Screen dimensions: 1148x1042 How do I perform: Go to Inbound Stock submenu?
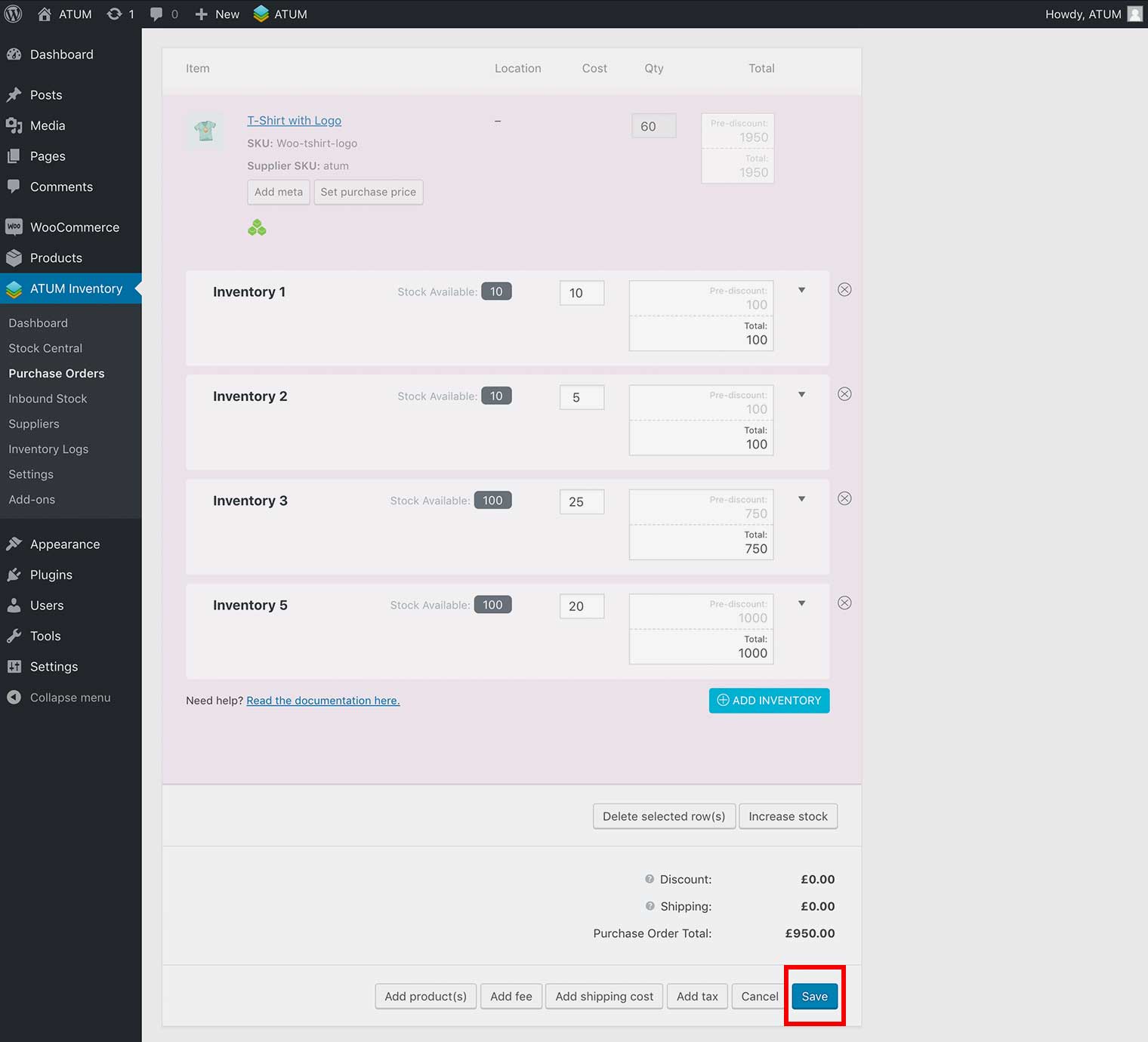(x=48, y=399)
